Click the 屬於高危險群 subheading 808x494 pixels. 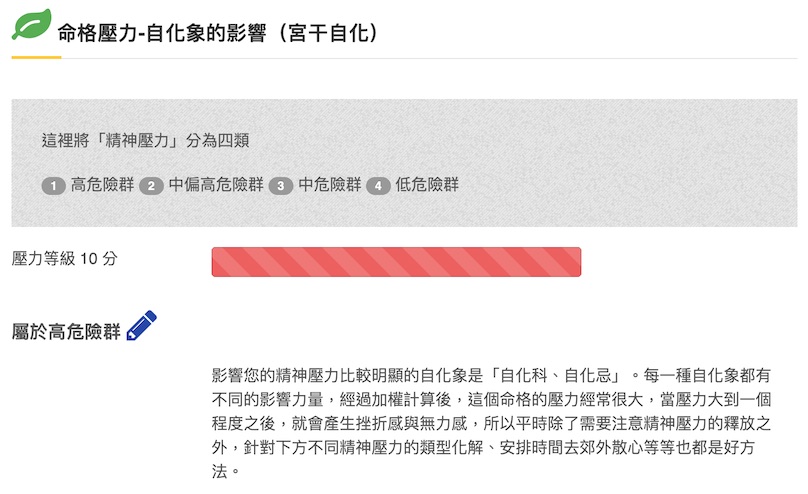click(x=66, y=331)
